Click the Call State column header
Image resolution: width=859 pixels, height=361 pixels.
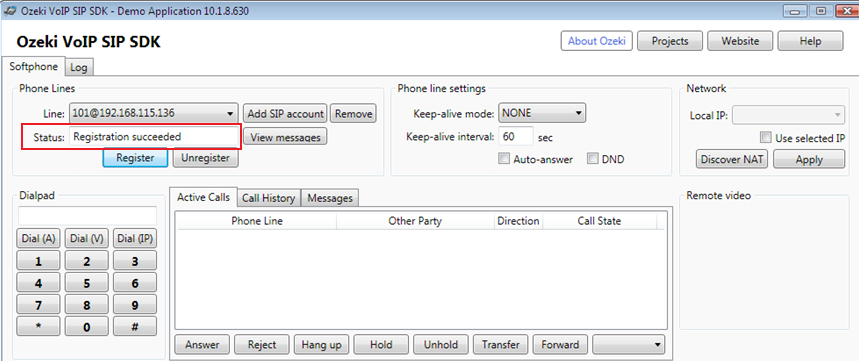(599, 221)
